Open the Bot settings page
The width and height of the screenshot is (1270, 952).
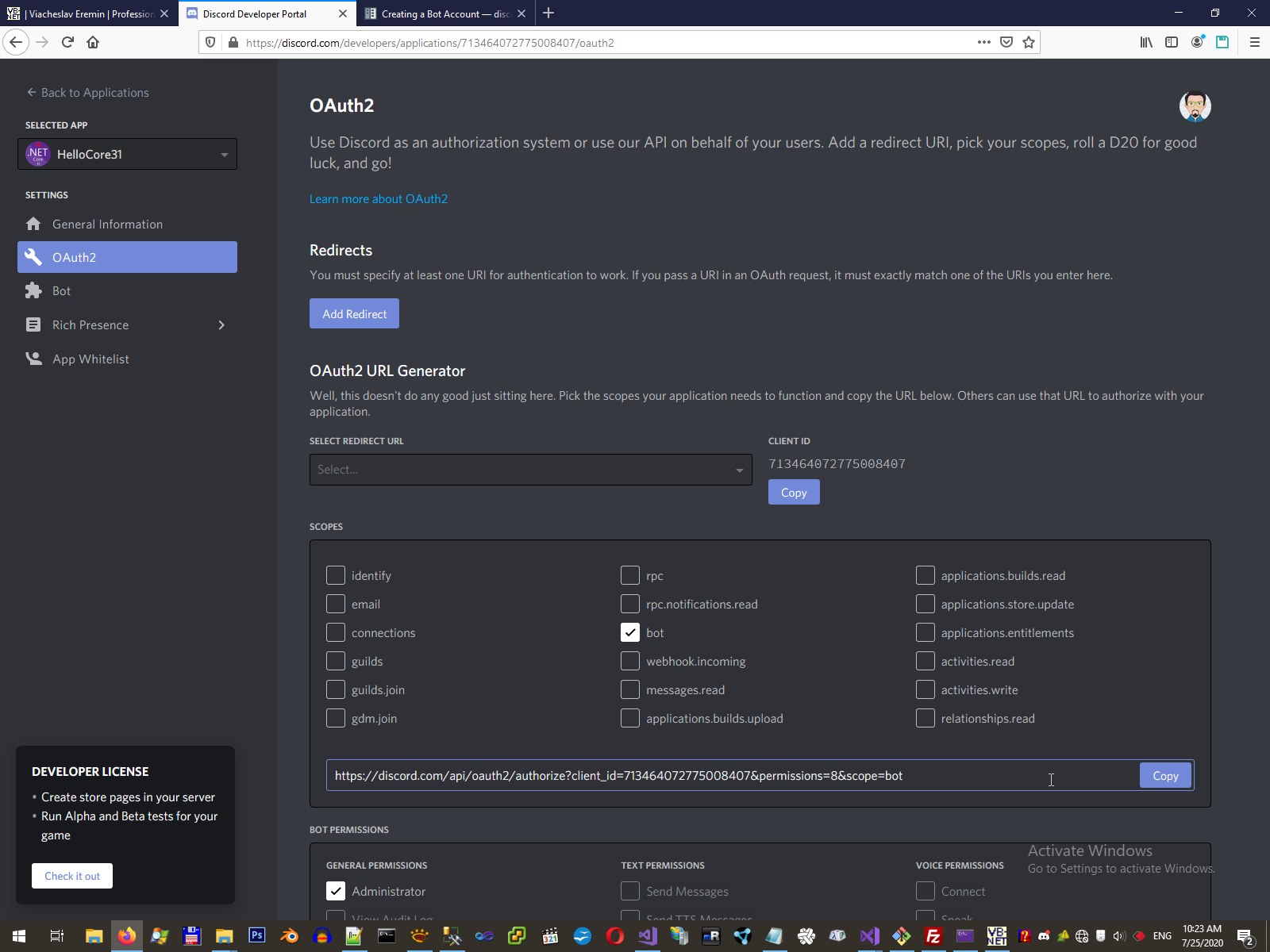click(127, 291)
